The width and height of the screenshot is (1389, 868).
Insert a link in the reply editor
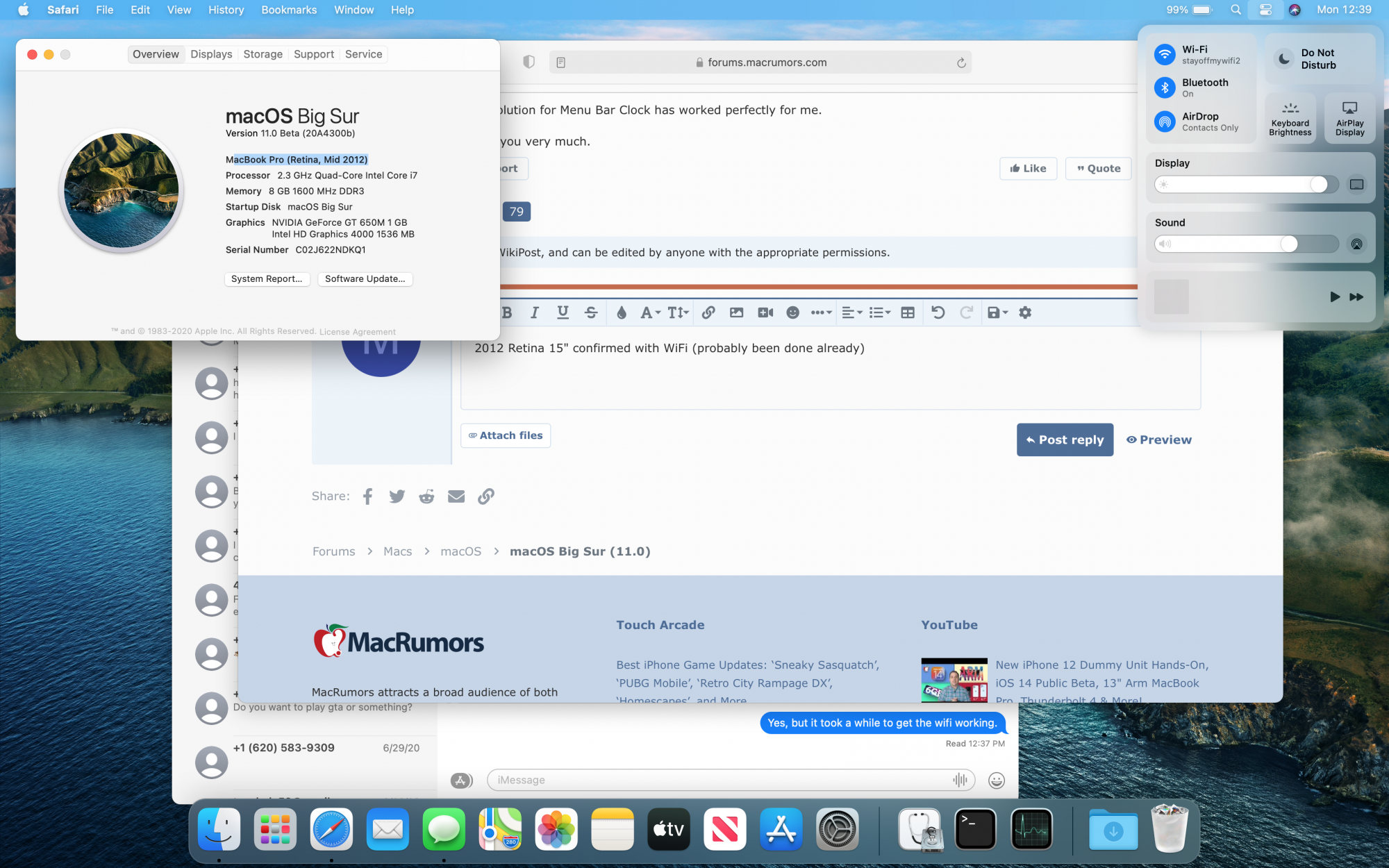click(708, 312)
